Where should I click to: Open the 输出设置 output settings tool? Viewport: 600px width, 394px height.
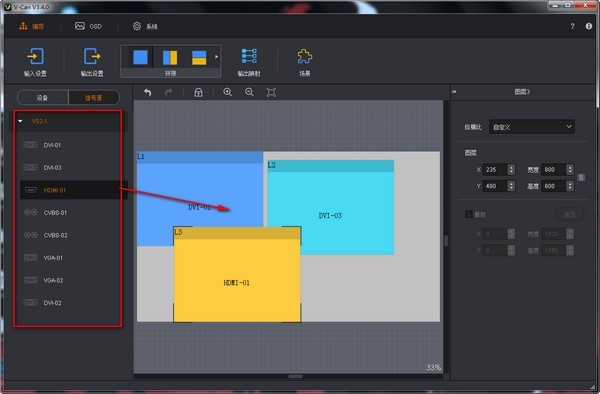[x=92, y=62]
